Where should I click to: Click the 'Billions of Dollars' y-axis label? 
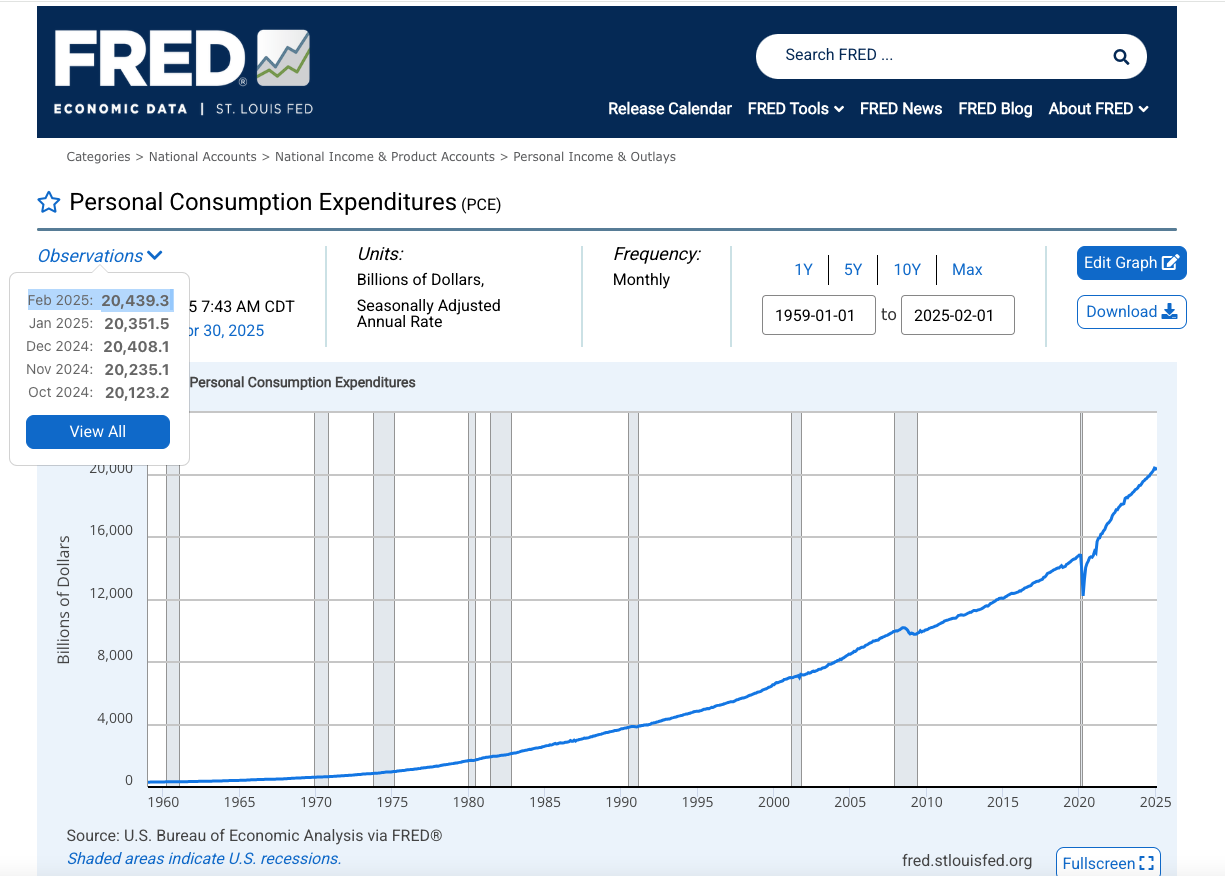(x=64, y=600)
